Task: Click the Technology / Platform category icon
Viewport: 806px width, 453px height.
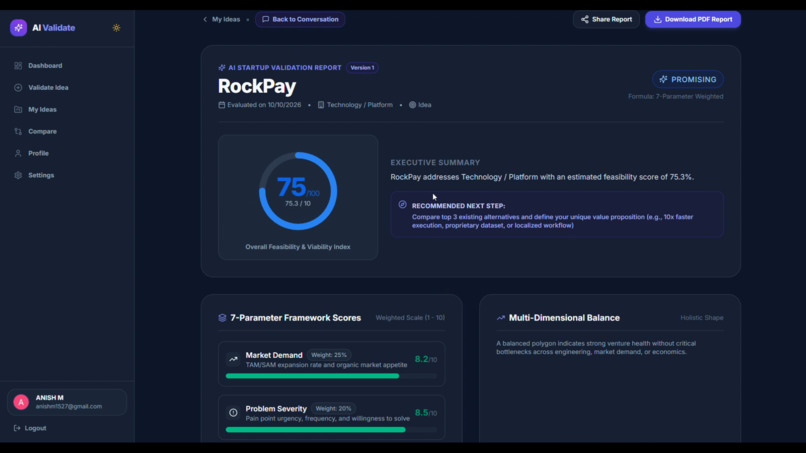Action: [x=321, y=105]
